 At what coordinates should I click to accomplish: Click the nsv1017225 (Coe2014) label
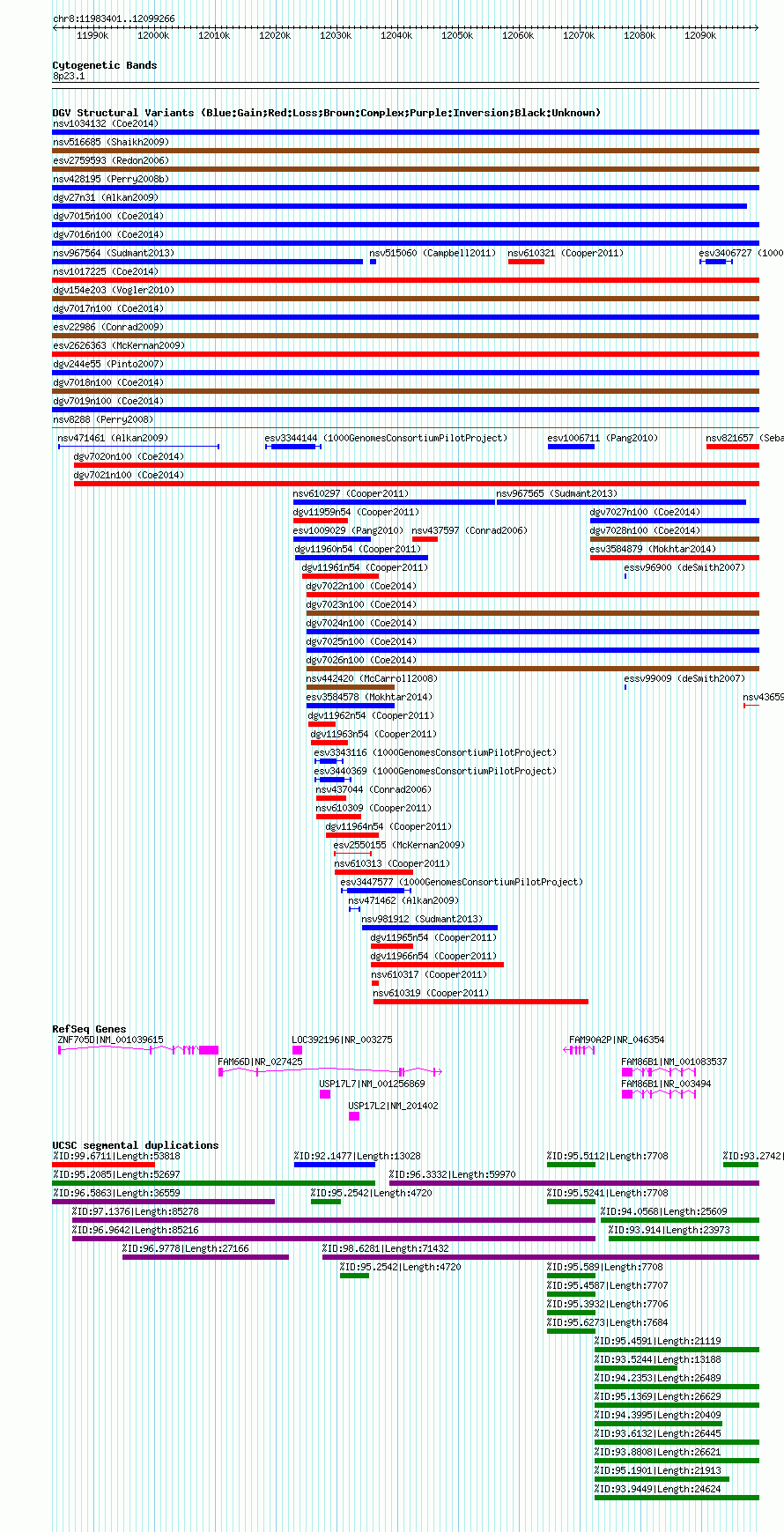tap(106, 271)
